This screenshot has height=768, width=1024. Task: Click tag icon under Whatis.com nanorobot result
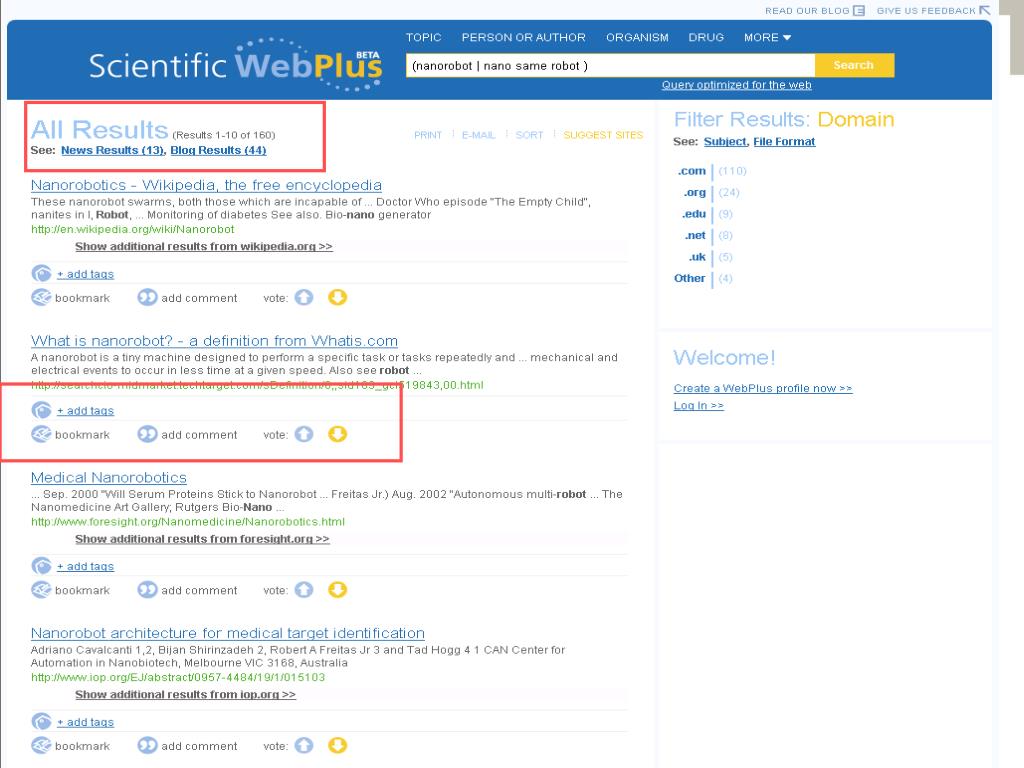pyautogui.click(x=41, y=410)
